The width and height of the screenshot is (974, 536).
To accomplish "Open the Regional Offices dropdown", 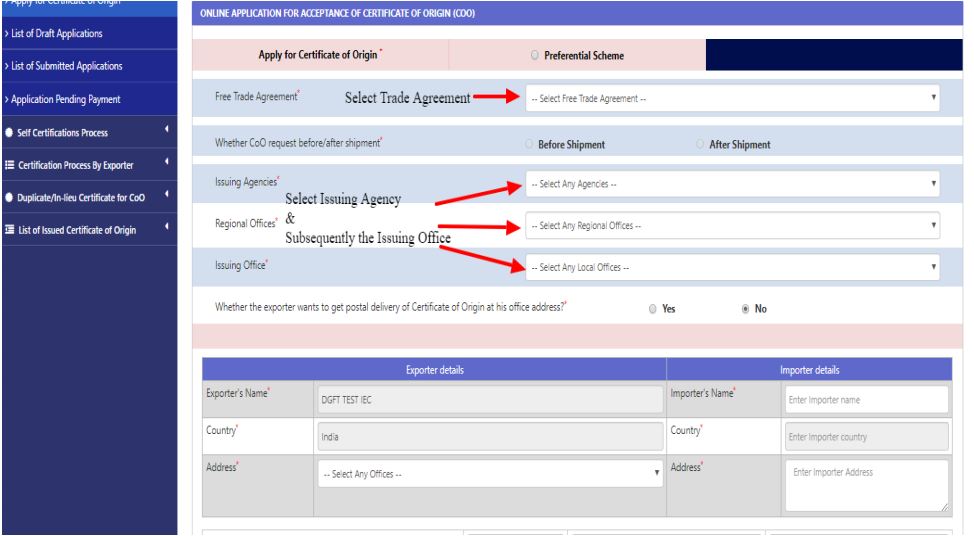I will coord(733,226).
